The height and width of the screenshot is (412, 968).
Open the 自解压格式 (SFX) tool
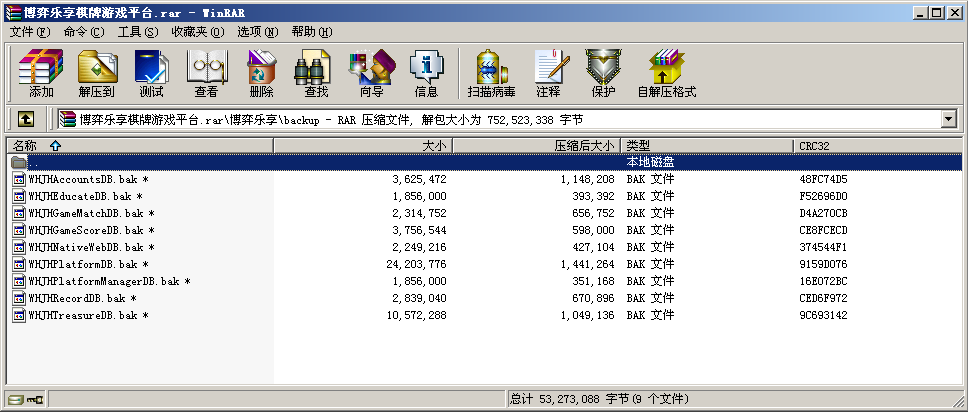(x=666, y=73)
